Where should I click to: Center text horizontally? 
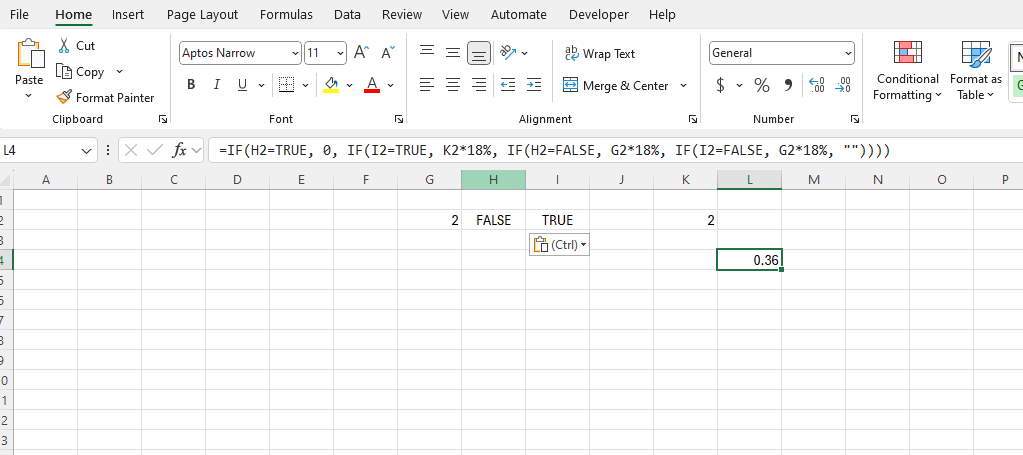click(x=453, y=85)
